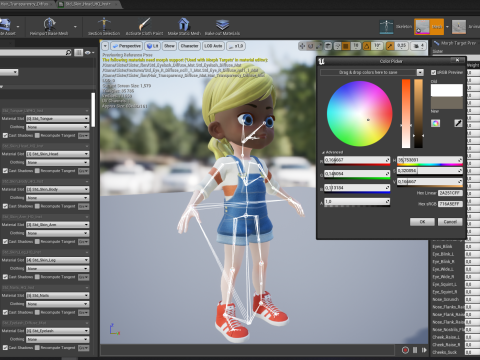Screen dimensions: 480x360
Task: Open Std_Skin_Arm material slot dropdown
Action: (58, 225)
